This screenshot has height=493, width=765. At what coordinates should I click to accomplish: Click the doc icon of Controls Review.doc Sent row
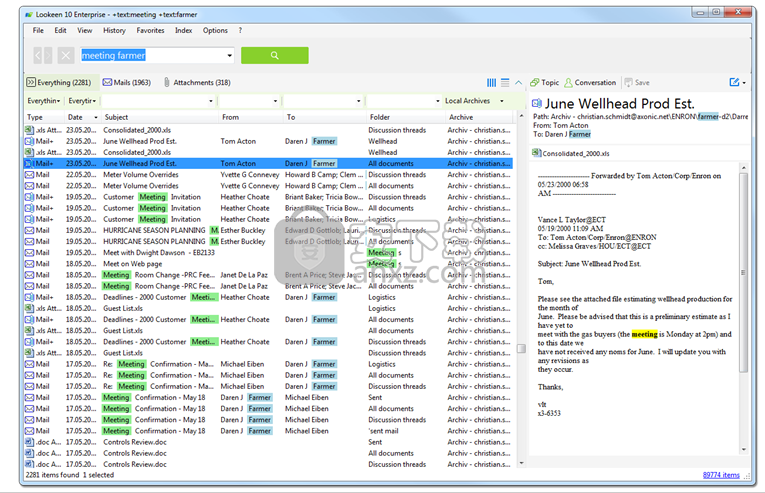click(x=29, y=442)
